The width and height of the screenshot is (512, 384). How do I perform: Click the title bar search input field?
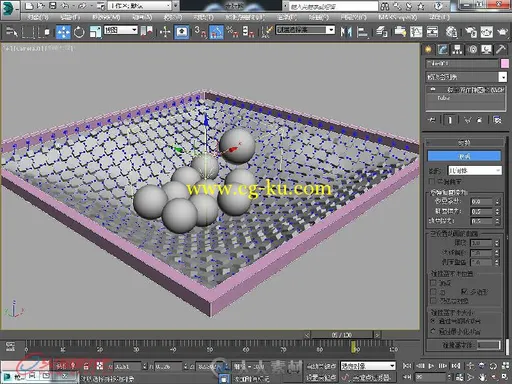(333, 6)
